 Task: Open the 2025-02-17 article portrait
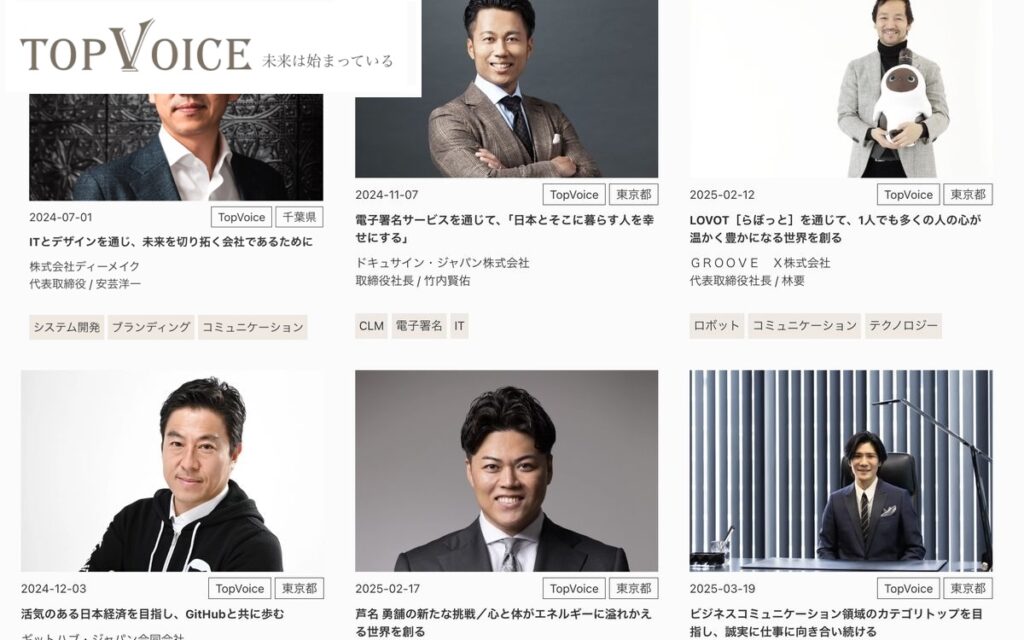506,471
